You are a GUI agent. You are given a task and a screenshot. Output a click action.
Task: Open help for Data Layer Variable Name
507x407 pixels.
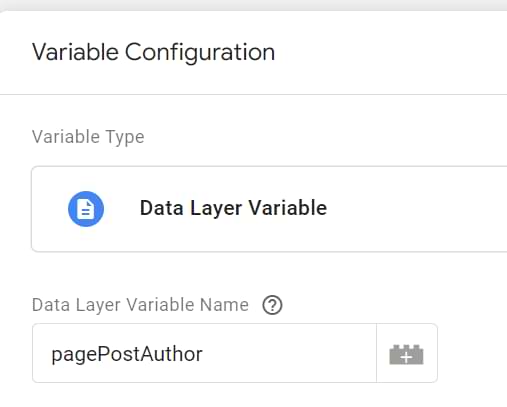pyautogui.click(x=272, y=305)
